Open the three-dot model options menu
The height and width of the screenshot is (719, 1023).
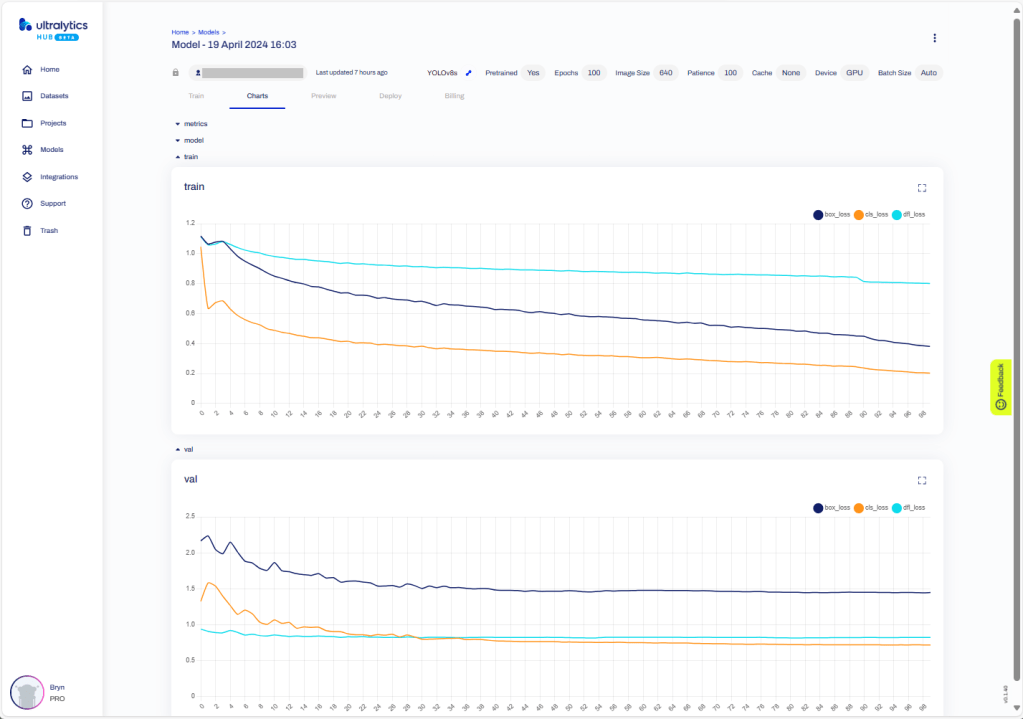[x=935, y=38]
